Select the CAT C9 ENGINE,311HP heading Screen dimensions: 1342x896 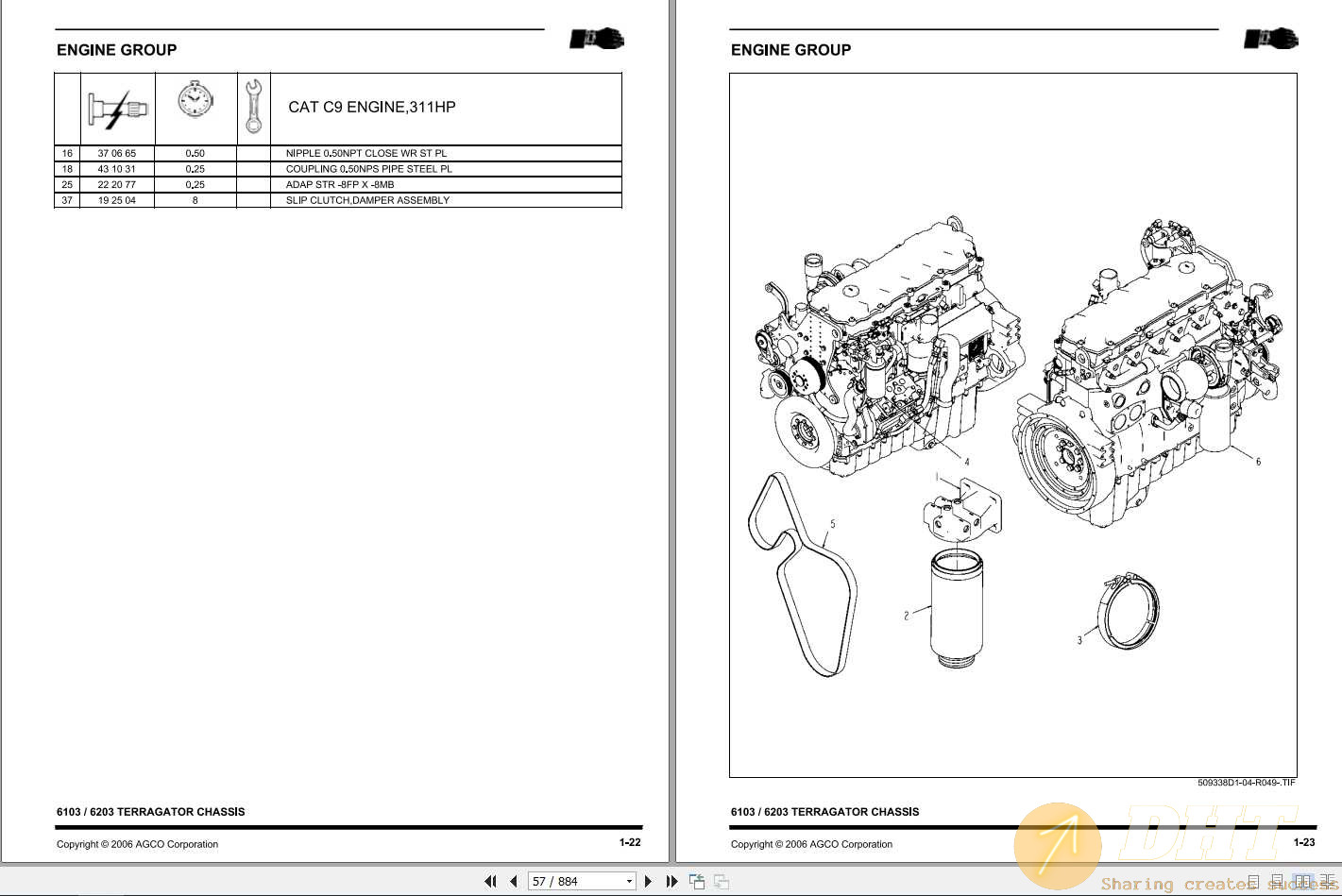click(372, 107)
